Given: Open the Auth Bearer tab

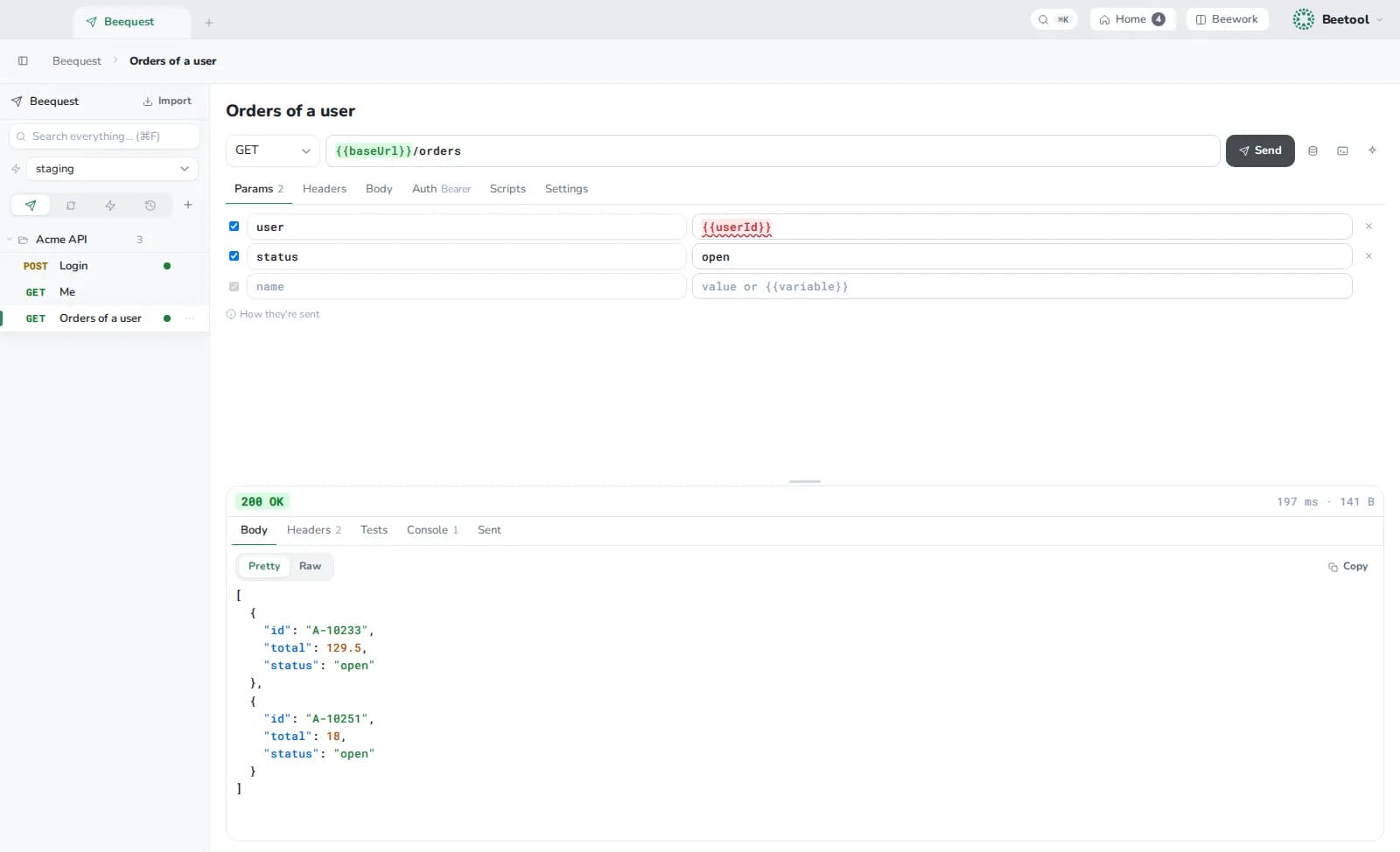Looking at the screenshot, I should click(441, 189).
